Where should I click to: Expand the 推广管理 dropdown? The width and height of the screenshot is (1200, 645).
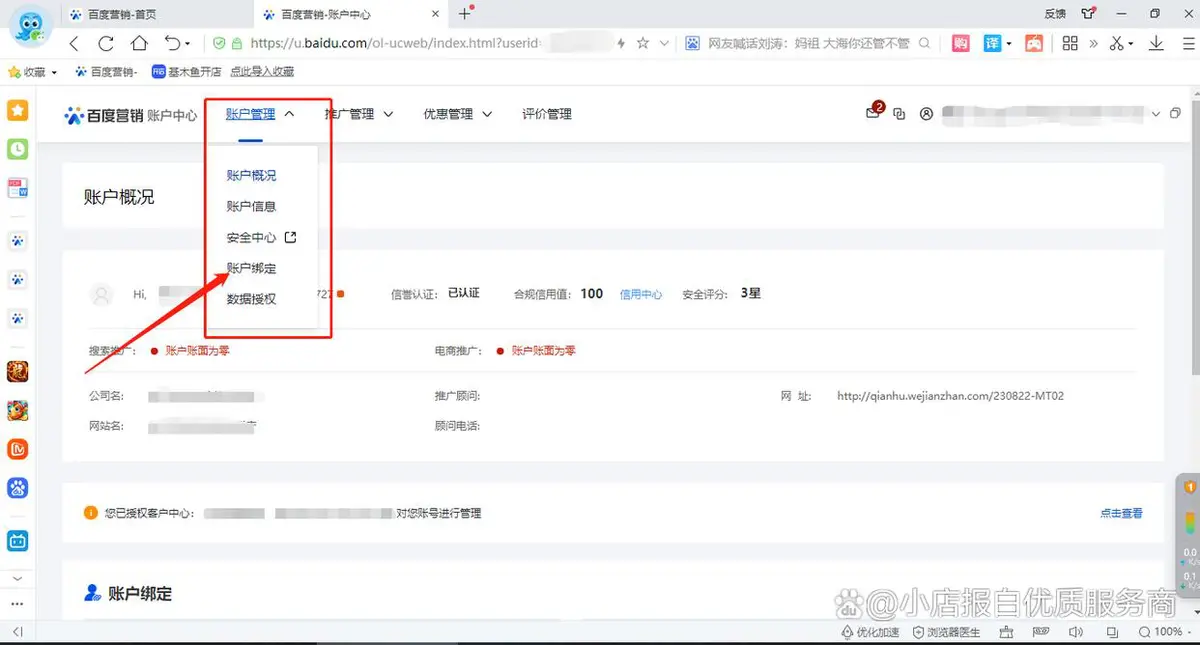point(358,114)
